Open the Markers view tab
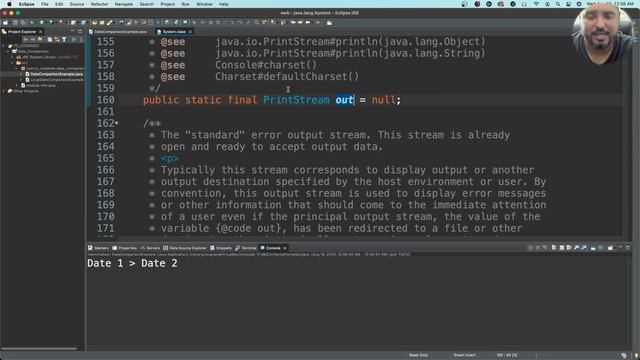 point(98,248)
